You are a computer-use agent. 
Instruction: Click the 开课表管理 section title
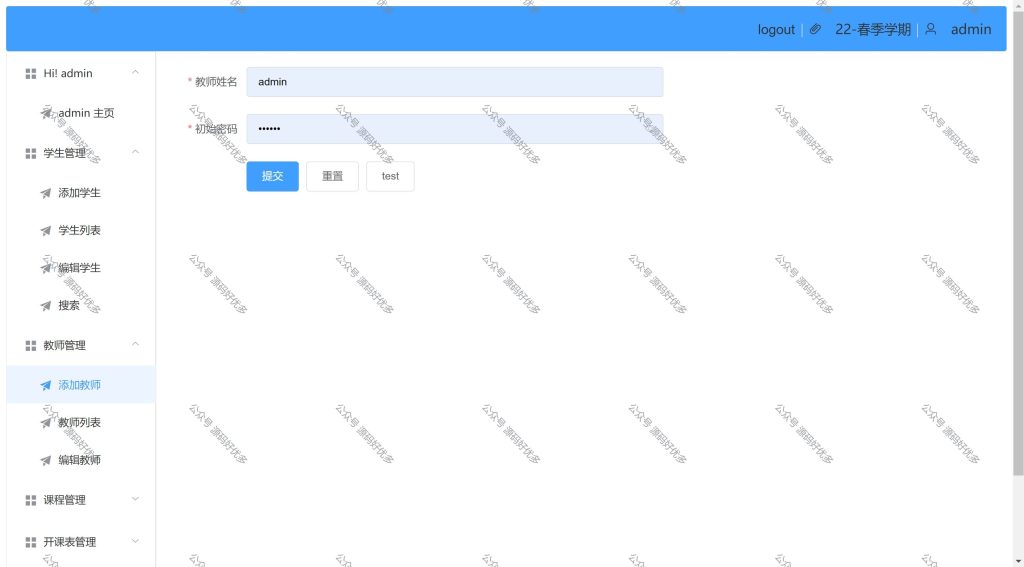[x=70, y=542]
